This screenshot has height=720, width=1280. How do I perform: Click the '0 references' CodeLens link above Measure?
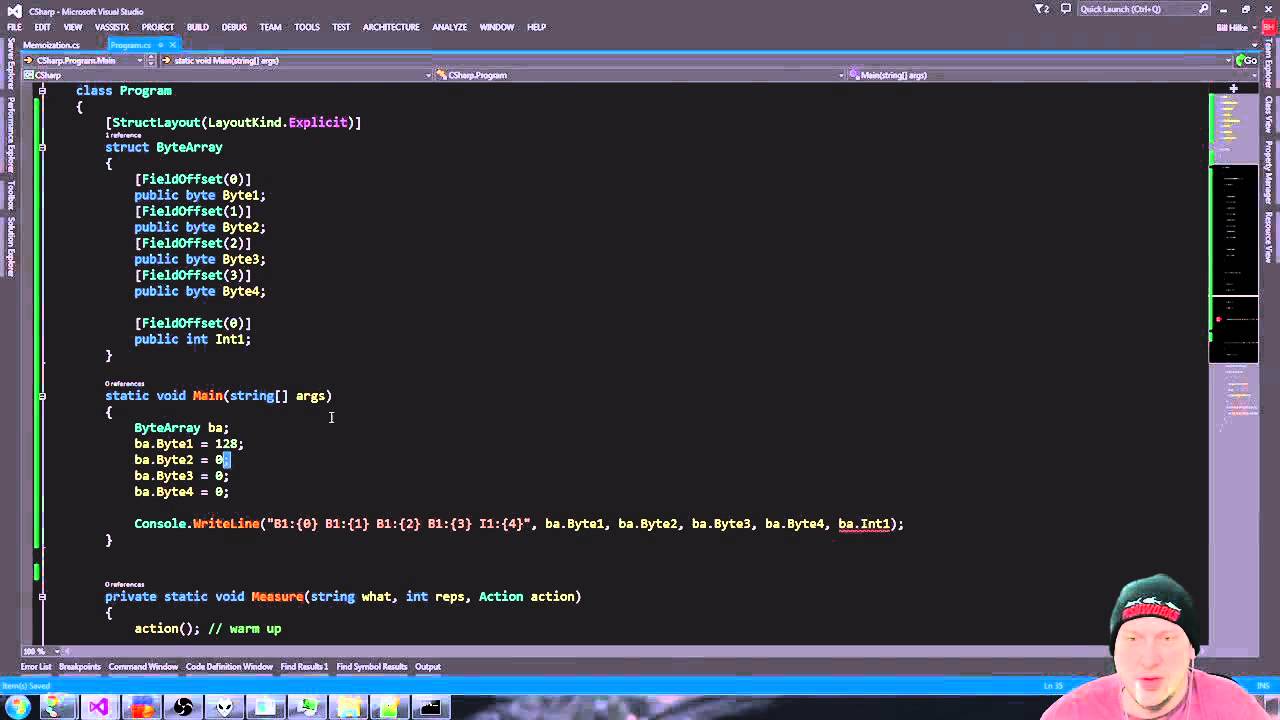point(125,585)
